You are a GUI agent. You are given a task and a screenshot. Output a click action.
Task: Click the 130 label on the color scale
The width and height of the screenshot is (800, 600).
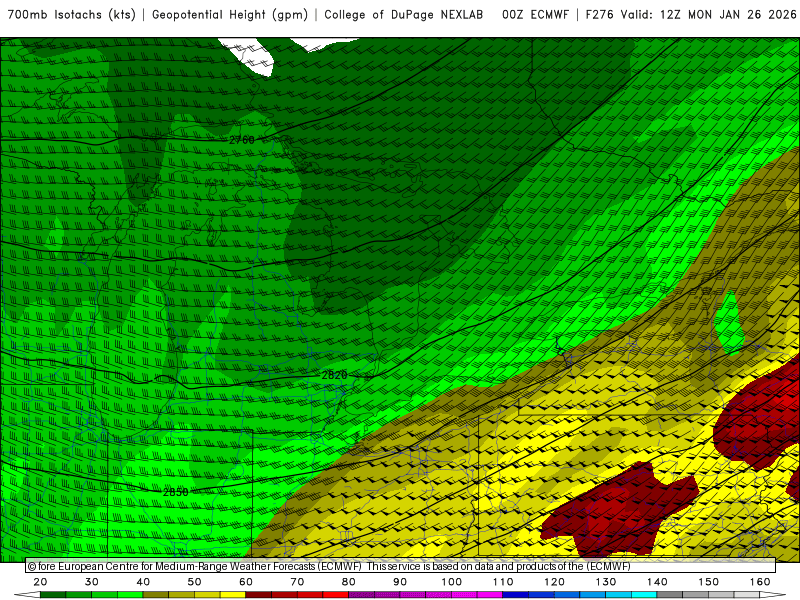tap(606, 582)
